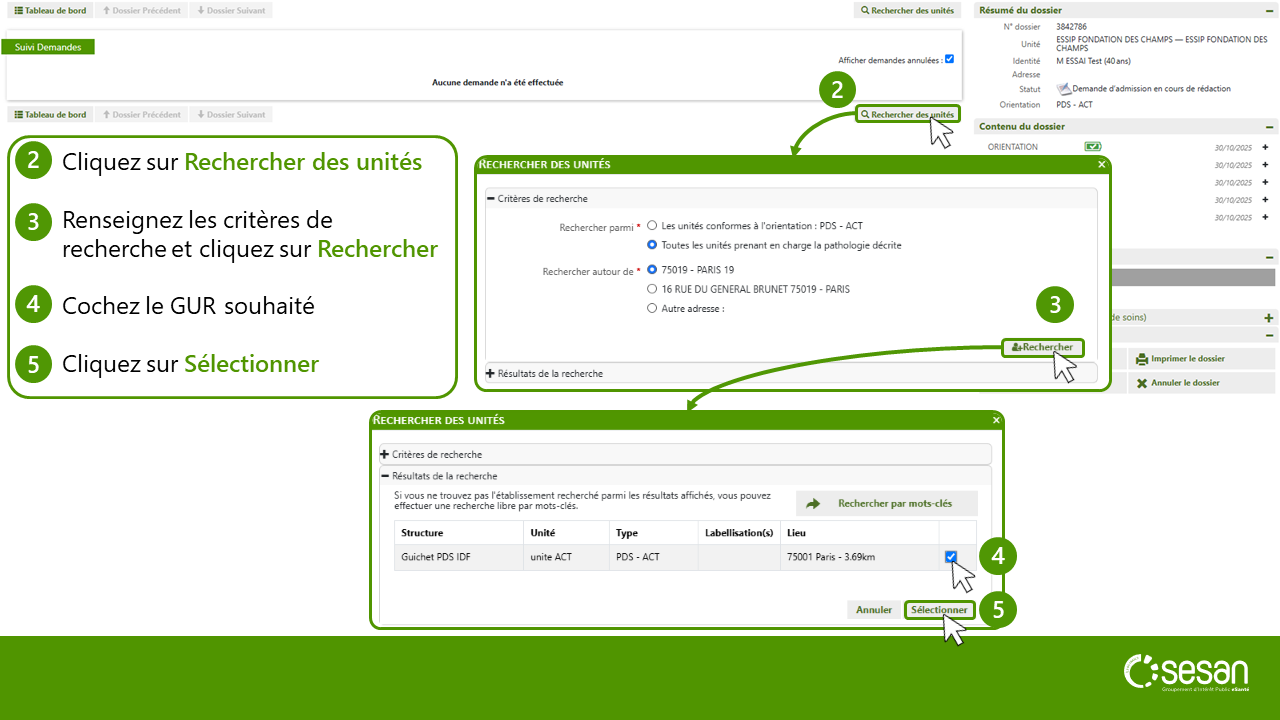Viewport: 1280px width, 720px height.
Task: Collapse the Résumé du dossier panel
Action: point(1269,10)
